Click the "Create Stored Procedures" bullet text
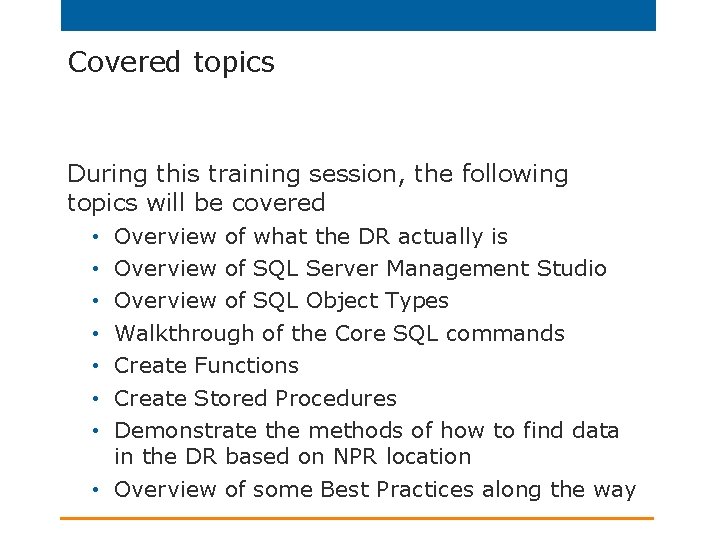 [255, 398]
